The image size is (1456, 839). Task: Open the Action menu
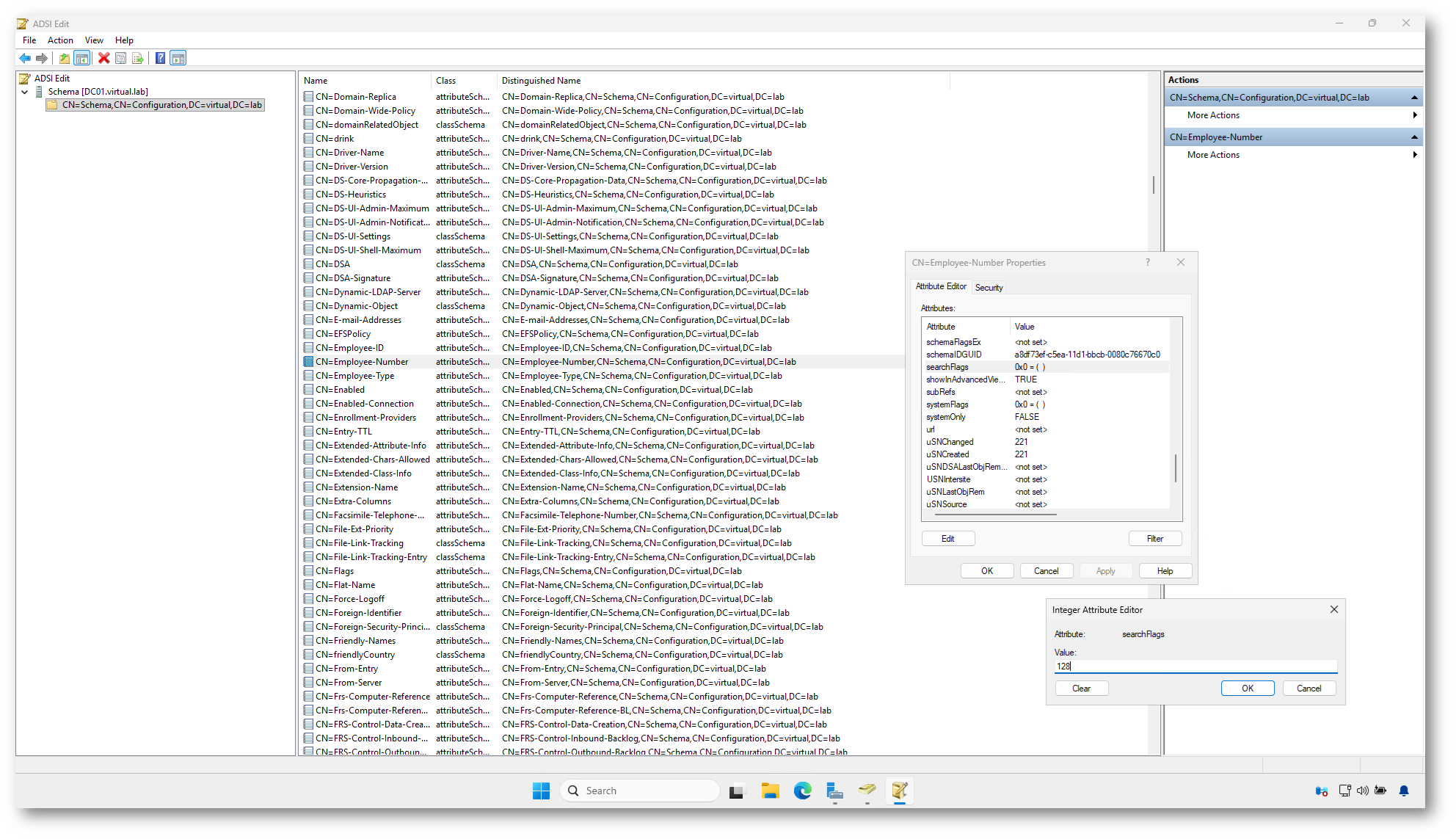point(60,40)
